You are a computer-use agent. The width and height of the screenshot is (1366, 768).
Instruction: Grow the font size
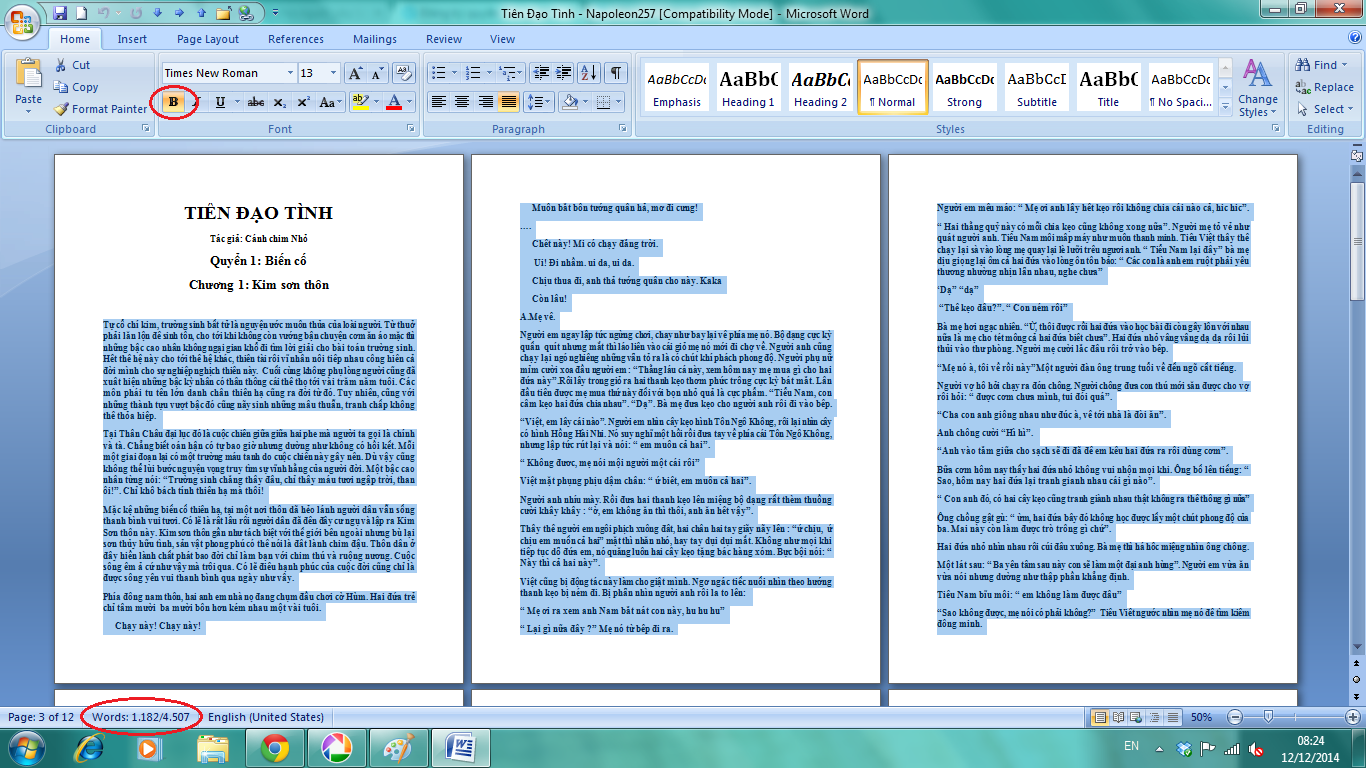[x=355, y=73]
